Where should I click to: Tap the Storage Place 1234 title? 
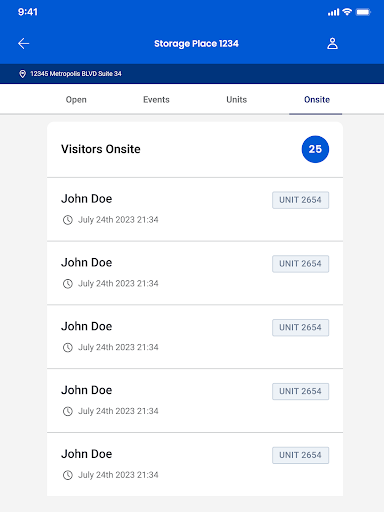196,44
